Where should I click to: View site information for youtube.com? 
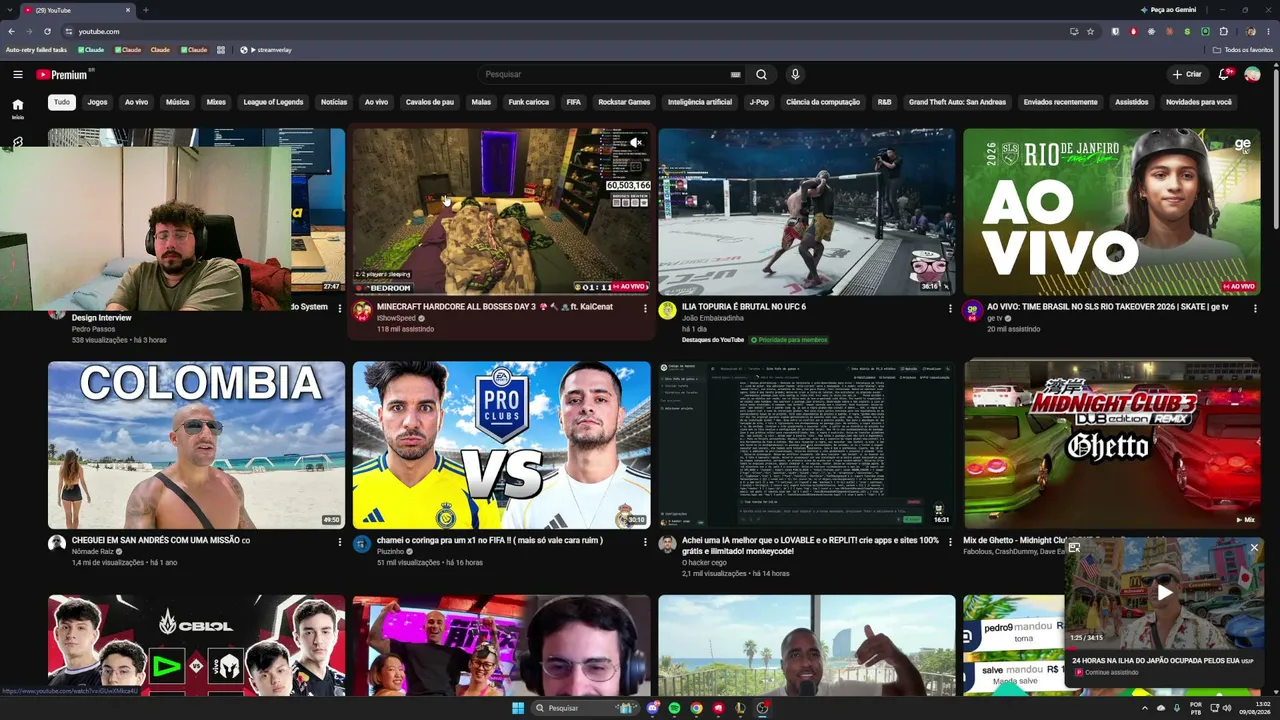coord(68,31)
